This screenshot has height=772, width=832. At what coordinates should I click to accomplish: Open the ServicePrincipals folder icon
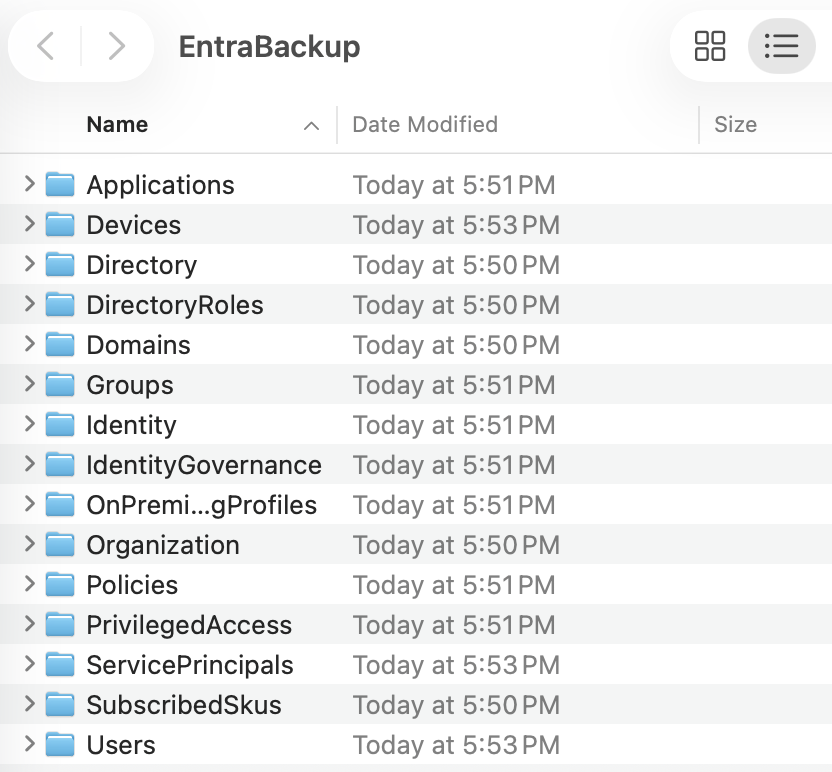pos(58,664)
